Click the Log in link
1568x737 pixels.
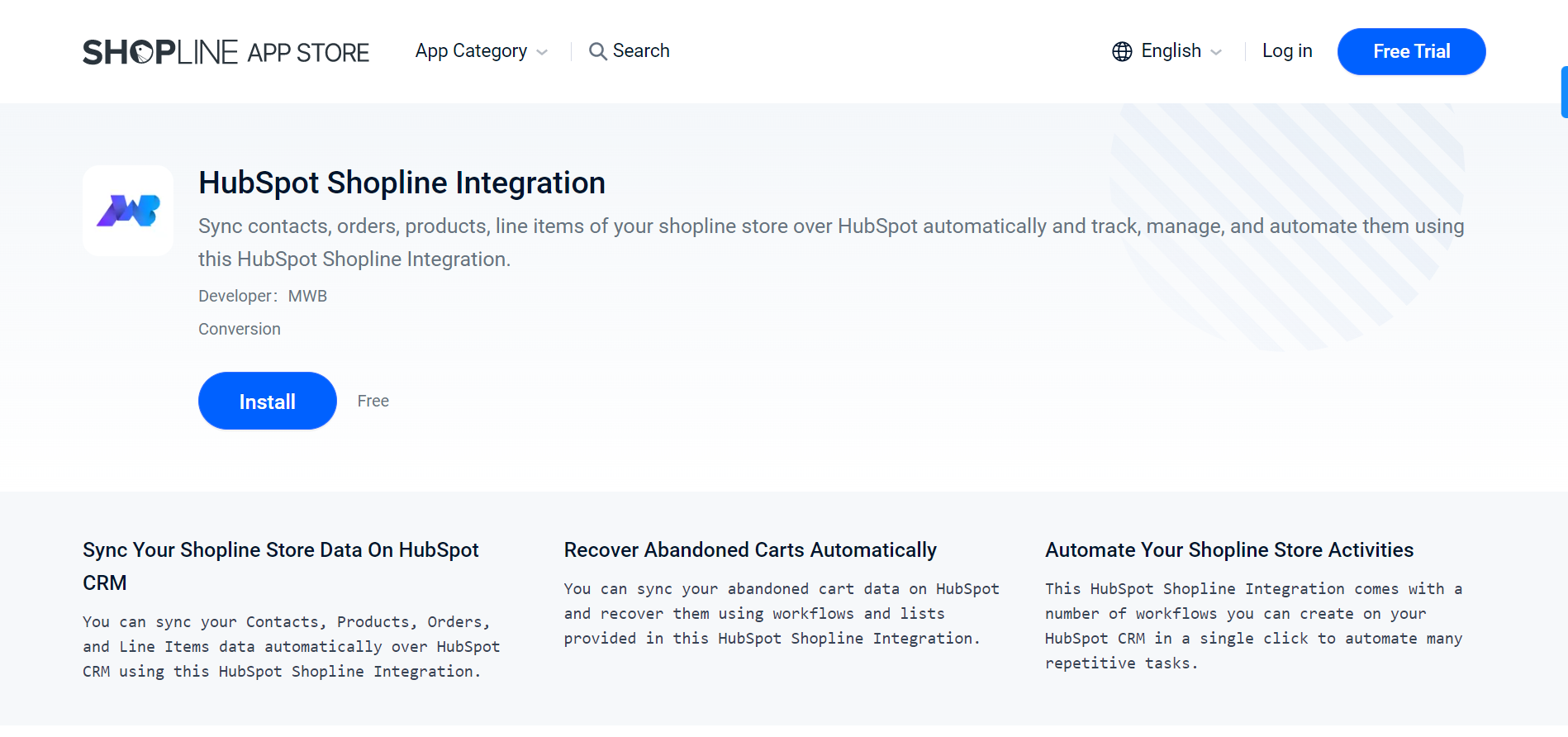(x=1287, y=51)
